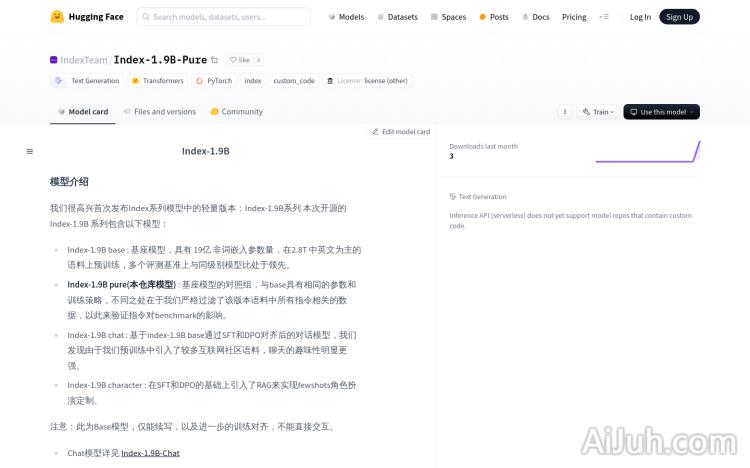Open the extra navigation menu icon
Image resolution: width=750 pixels, height=468 pixels.
[x=603, y=17]
